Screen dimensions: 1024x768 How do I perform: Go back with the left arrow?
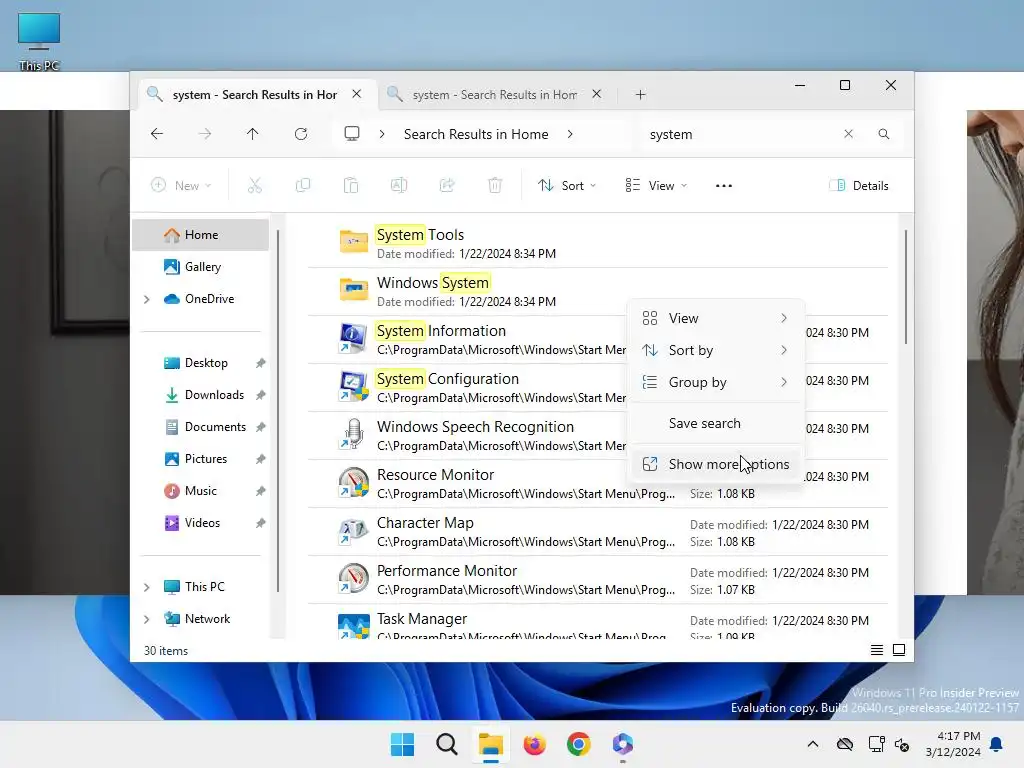[x=157, y=134]
